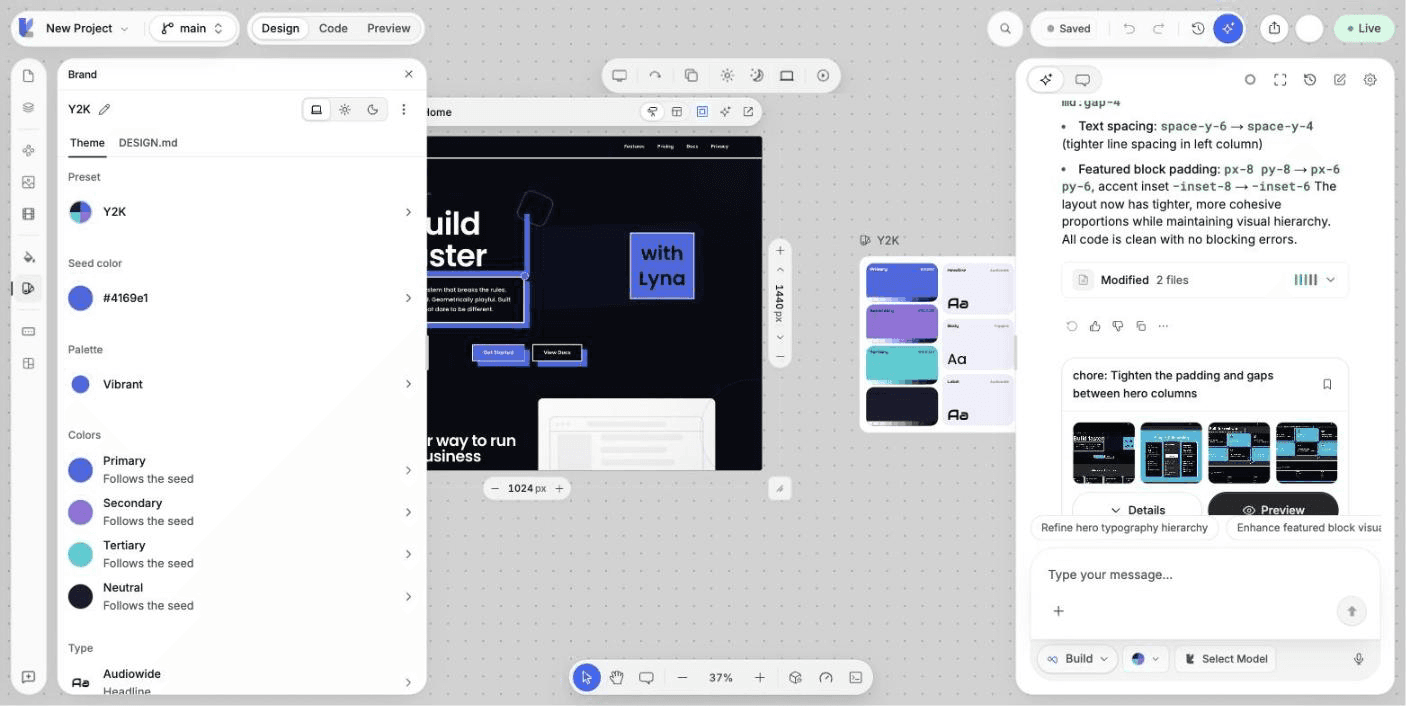Open version history in top bar
1406x706 pixels.
tap(1198, 28)
